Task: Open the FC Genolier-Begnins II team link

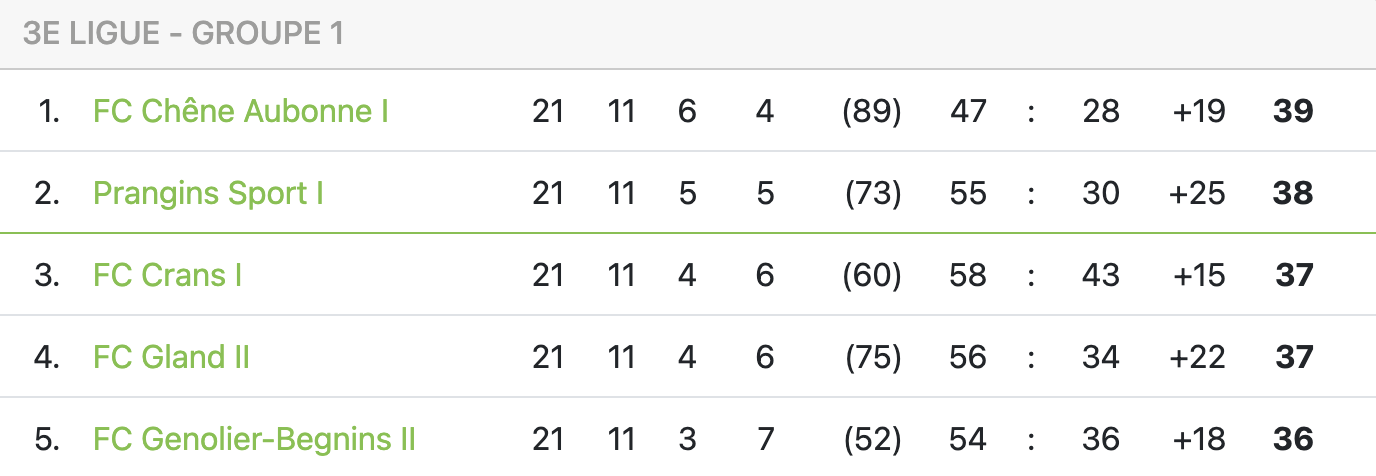Action: tap(254, 439)
